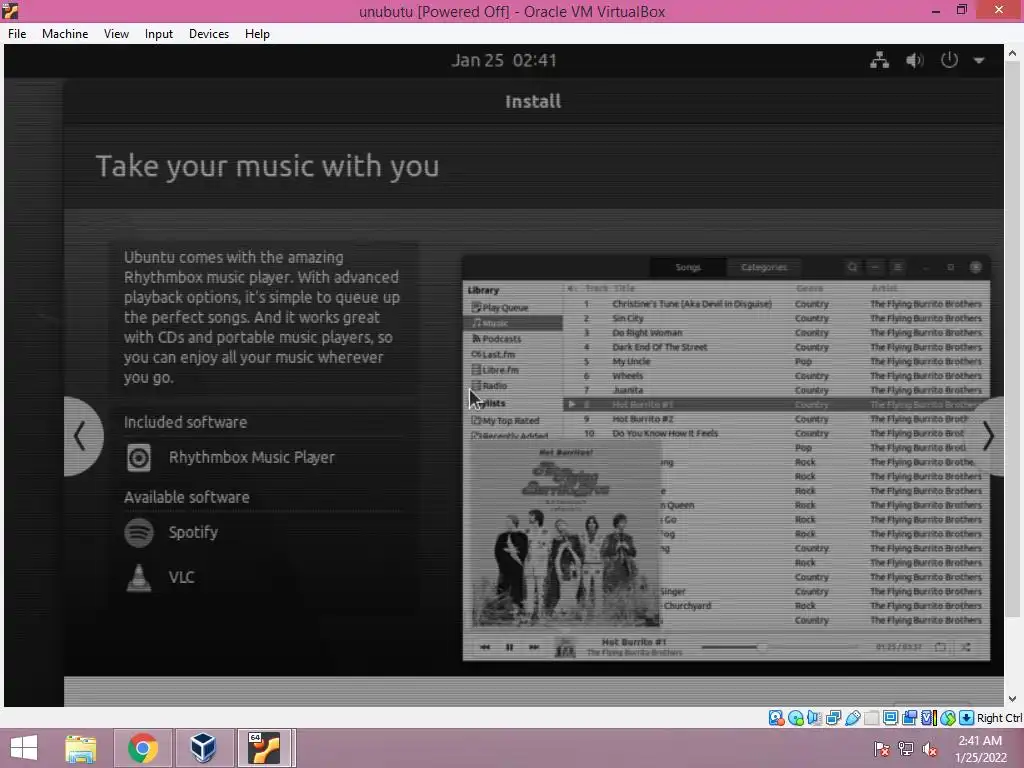This screenshot has width=1024, height=768.
Task: Click the audio status icon in VirtualBox
Action: click(x=814, y=718)
